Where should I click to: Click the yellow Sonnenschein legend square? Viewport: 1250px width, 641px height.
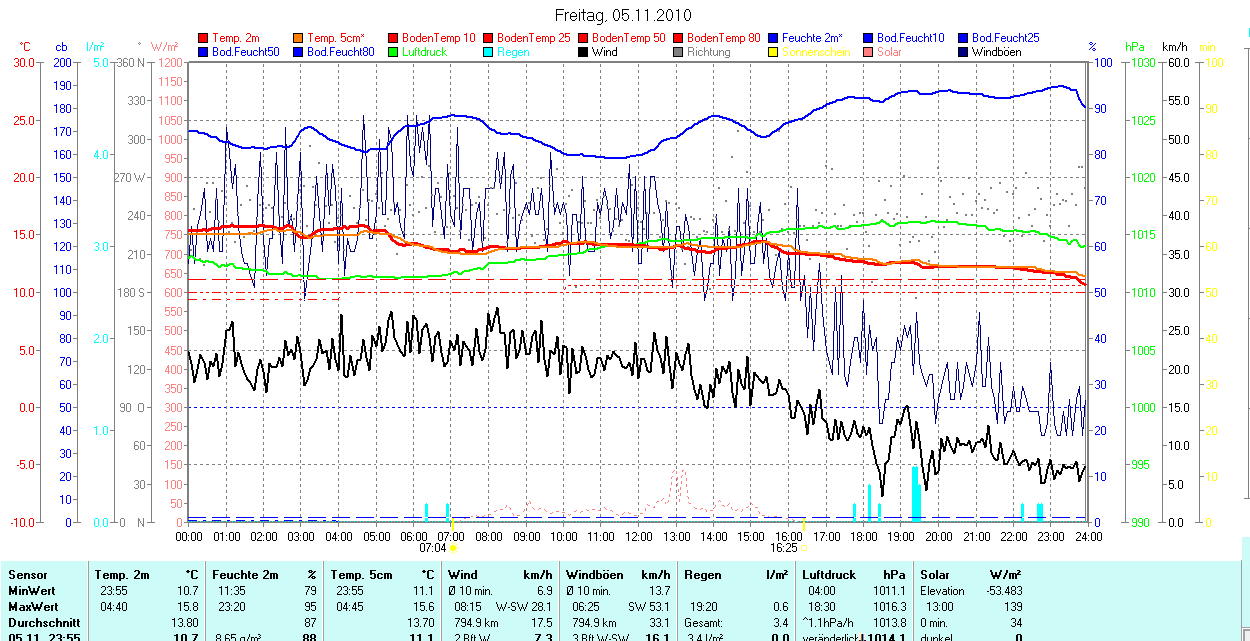774,51
